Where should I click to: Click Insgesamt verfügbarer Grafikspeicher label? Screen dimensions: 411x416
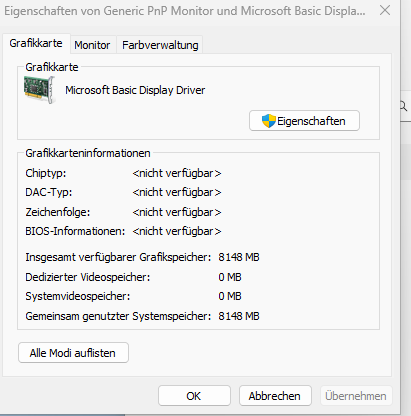118,257
